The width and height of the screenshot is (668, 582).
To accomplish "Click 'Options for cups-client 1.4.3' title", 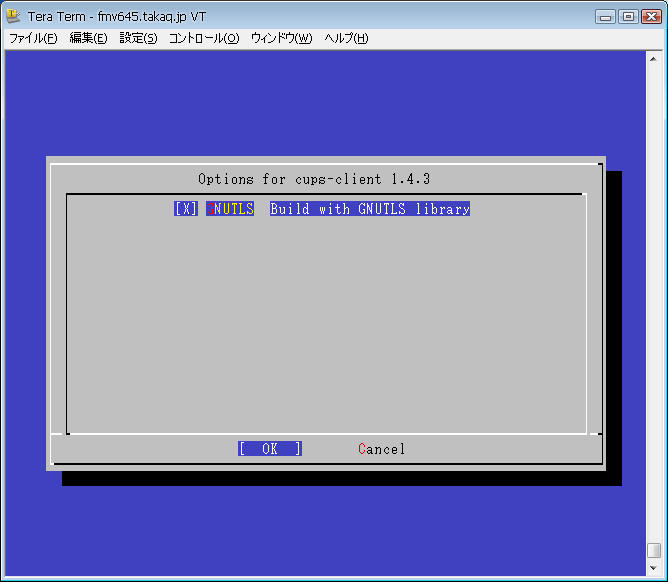I will coord(314,179).
